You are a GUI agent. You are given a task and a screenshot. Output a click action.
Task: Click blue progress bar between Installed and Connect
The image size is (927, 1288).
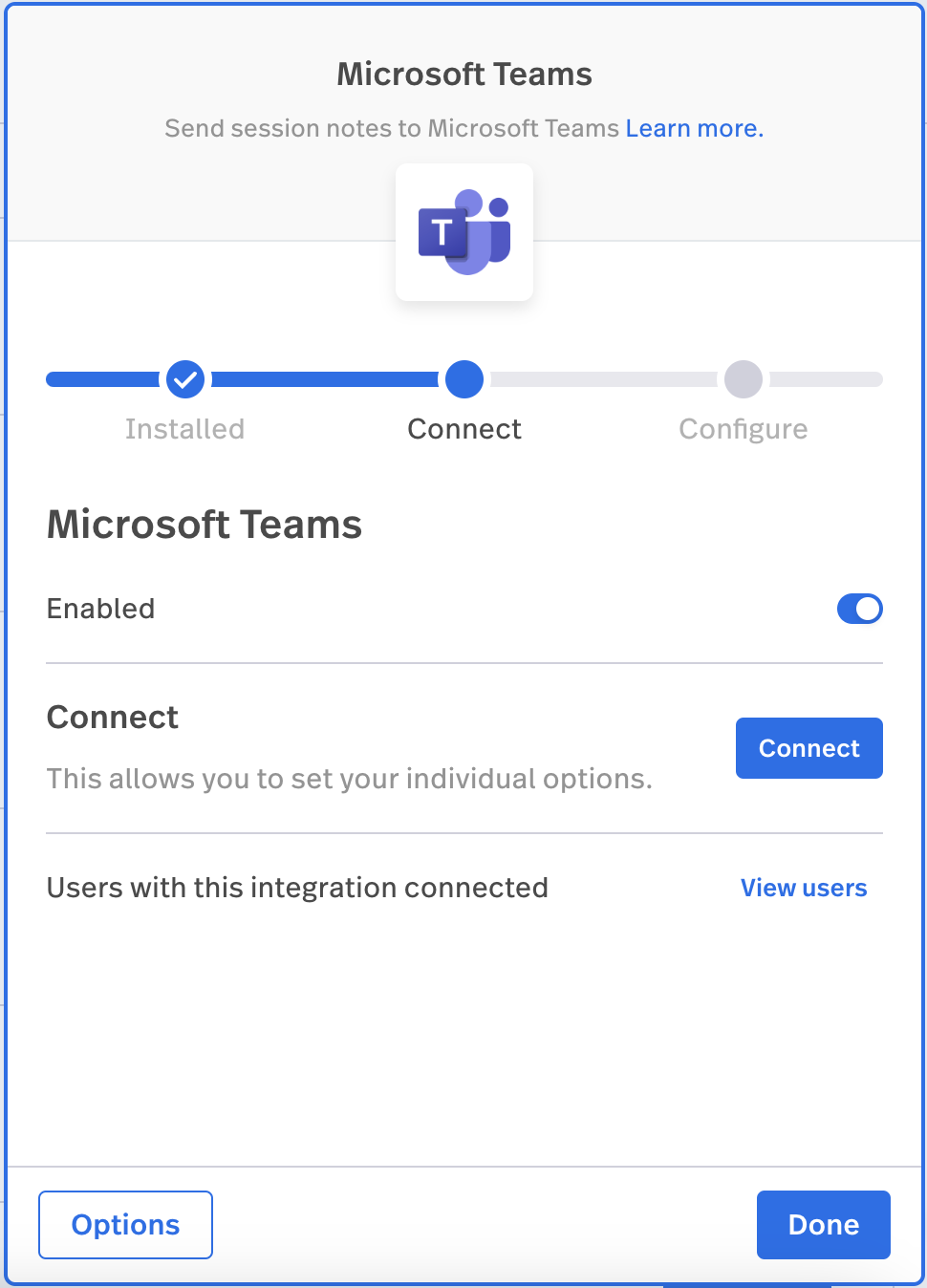point(325,379)
